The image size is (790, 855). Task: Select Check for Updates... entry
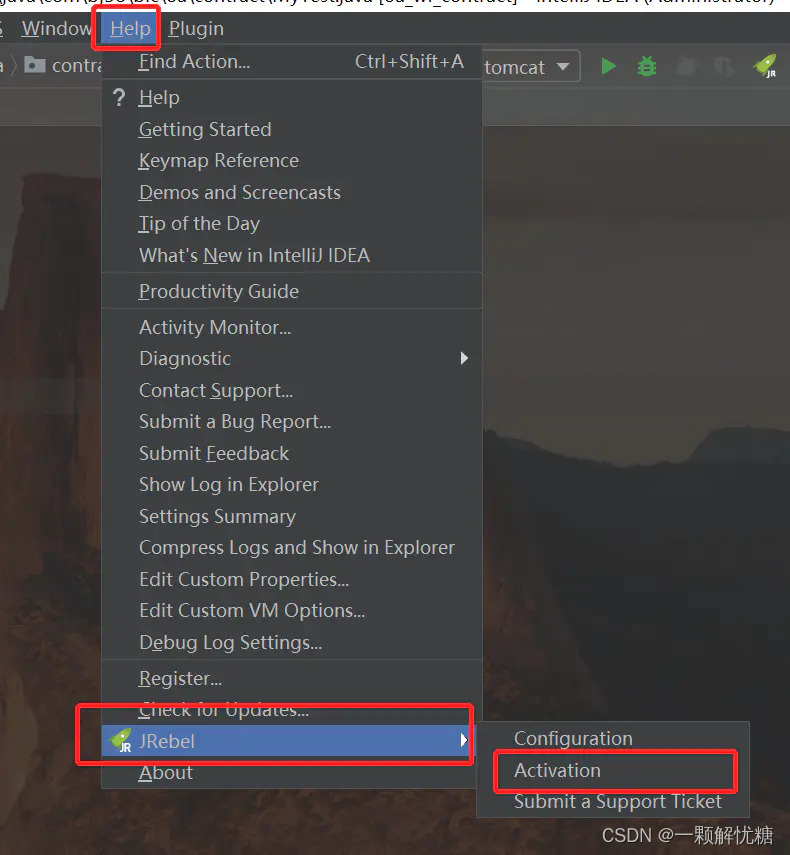point(292,709)
